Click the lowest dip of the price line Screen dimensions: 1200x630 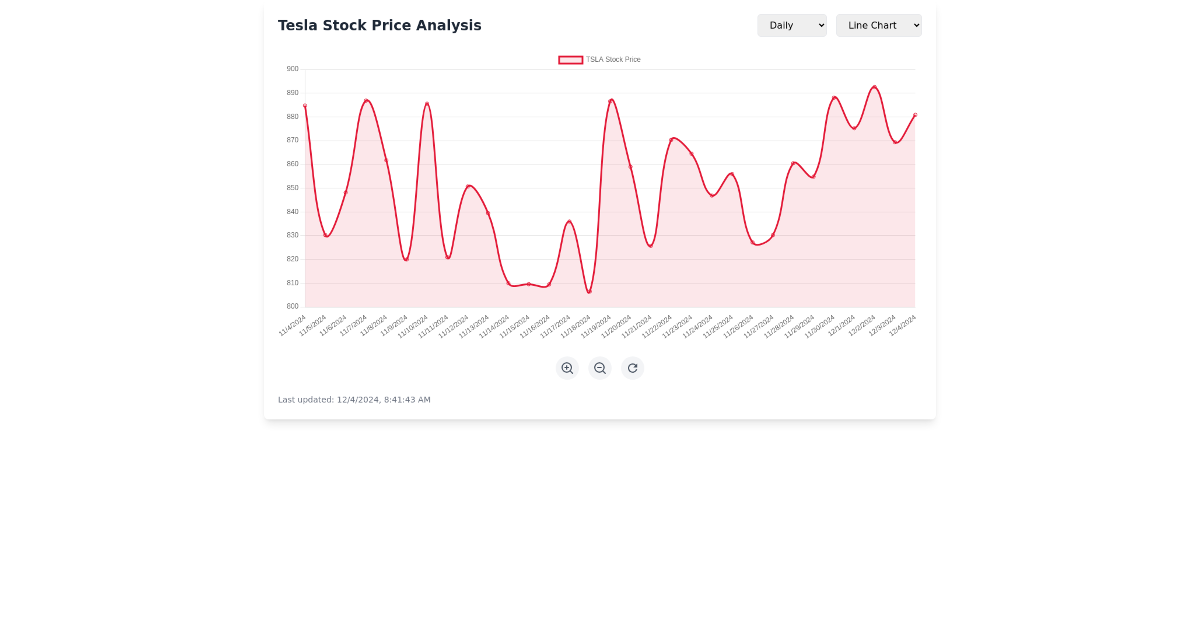[589, 291]
